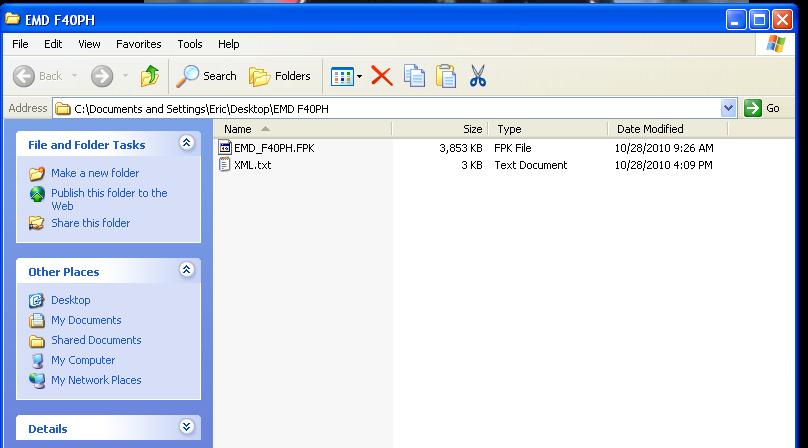Go to My Documents link
808x448 pixels.
tap(86, 320)
